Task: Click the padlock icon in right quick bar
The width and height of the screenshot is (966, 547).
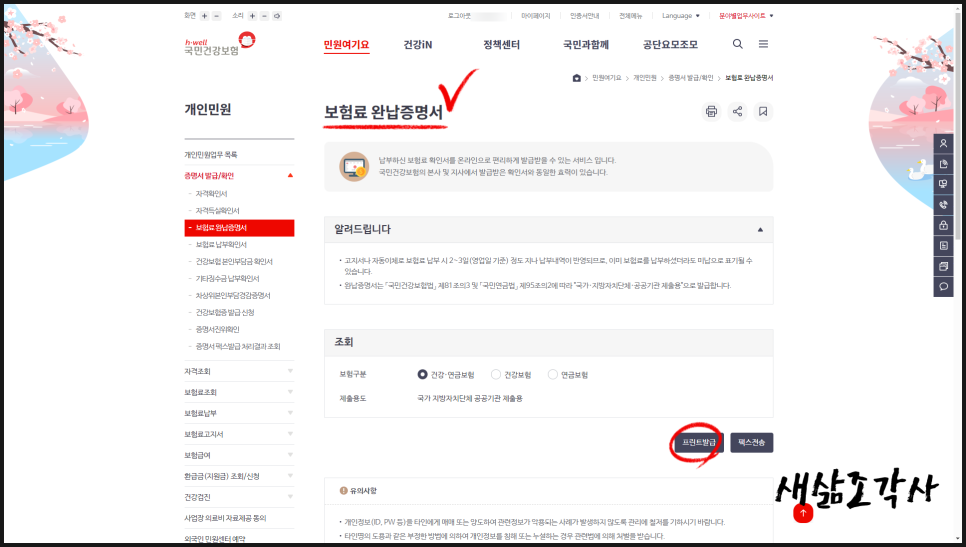Action: coord(943,225)
